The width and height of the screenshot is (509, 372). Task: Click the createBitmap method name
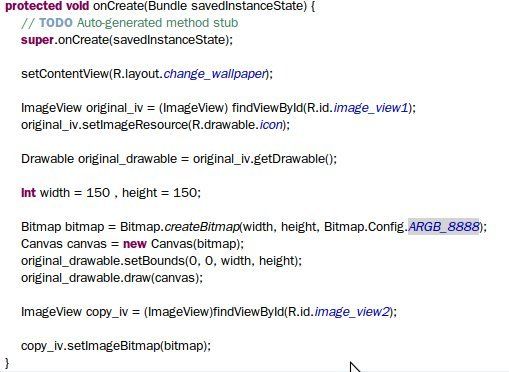click(x=202, y=227)
